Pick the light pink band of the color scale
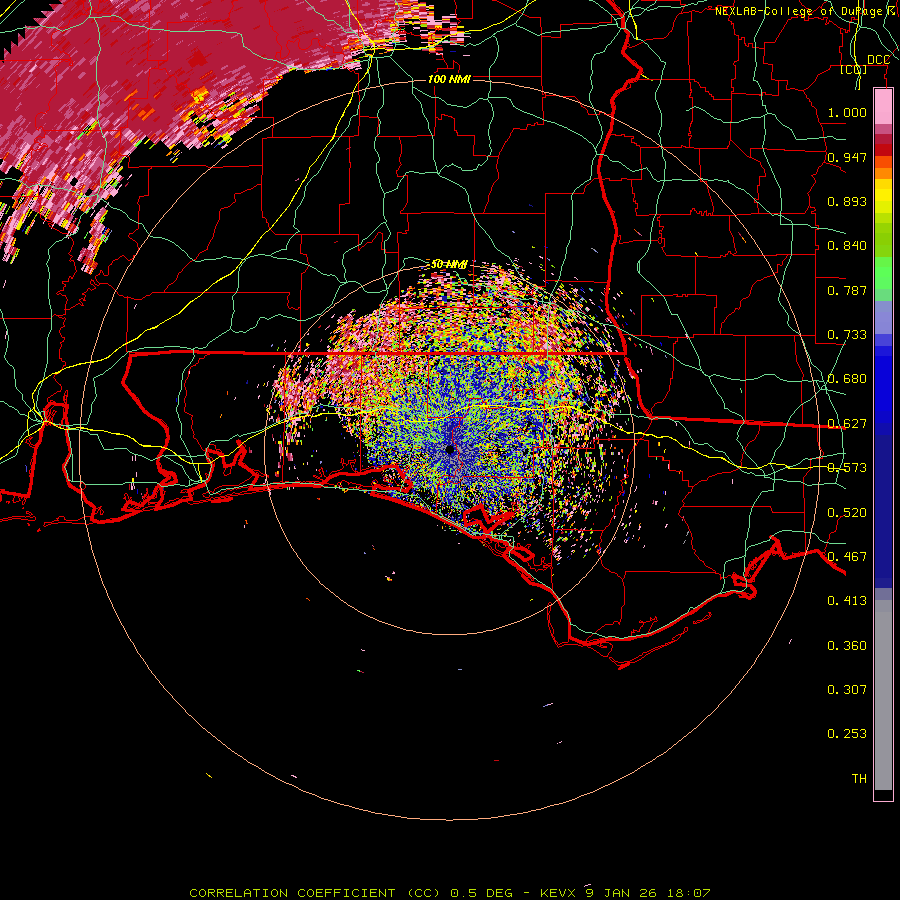The width and height of the screenshot is (900, 900). pyautogui.click(x=883, y=107)
